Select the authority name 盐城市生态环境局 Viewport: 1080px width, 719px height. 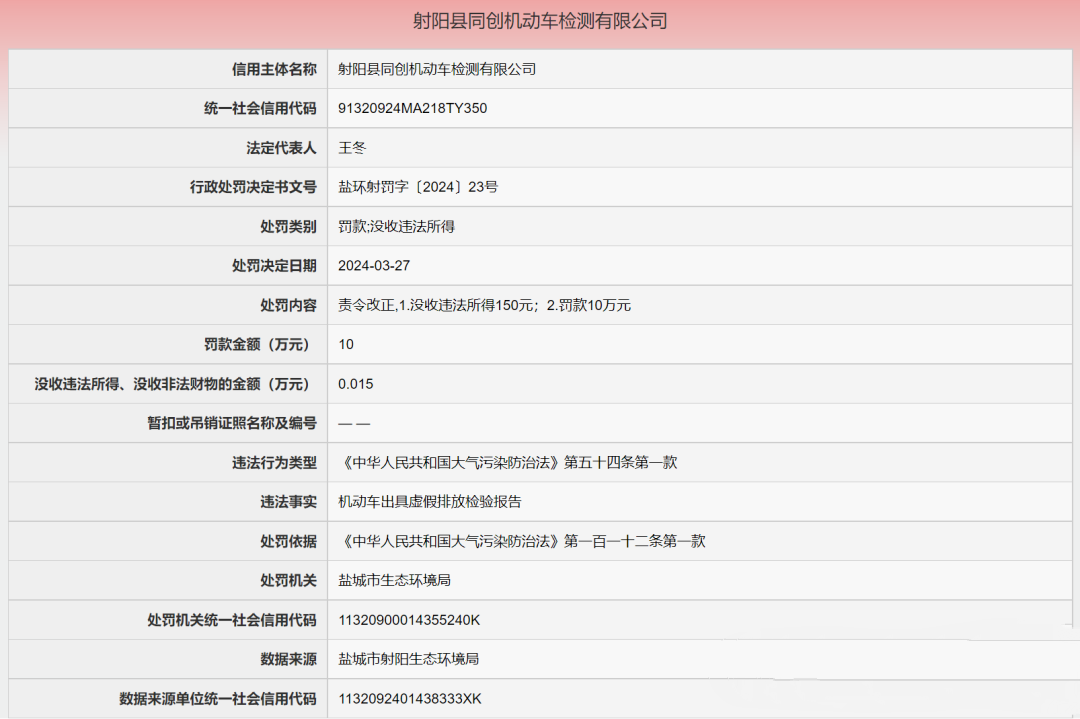point(395,580)
